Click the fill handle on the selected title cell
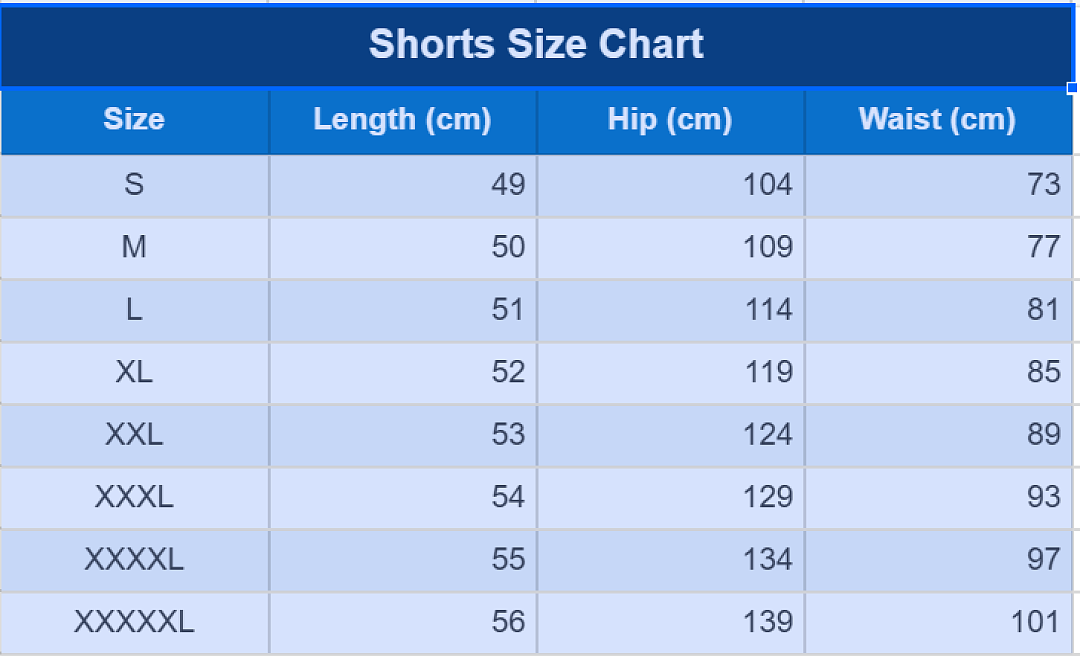Screen dimensions: 1080x656 (1072, 88)
